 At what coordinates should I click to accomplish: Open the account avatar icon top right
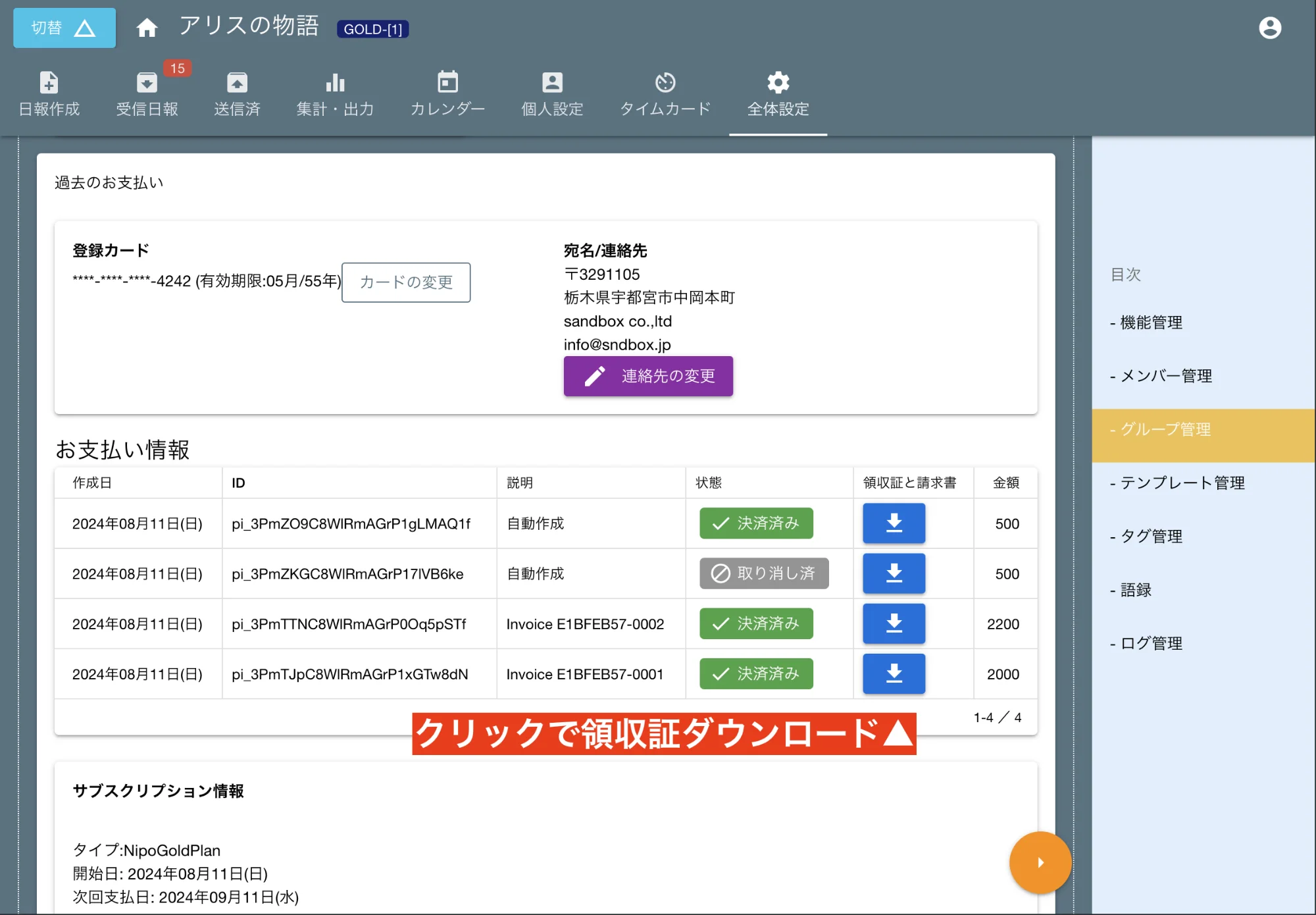point(1269,28)
